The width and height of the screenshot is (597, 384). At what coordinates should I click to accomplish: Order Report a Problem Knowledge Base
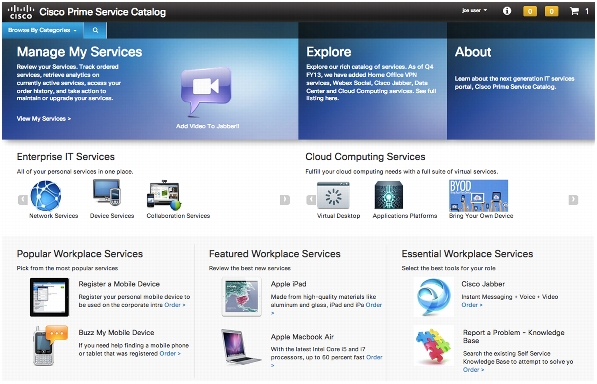[x=473, y=370]
